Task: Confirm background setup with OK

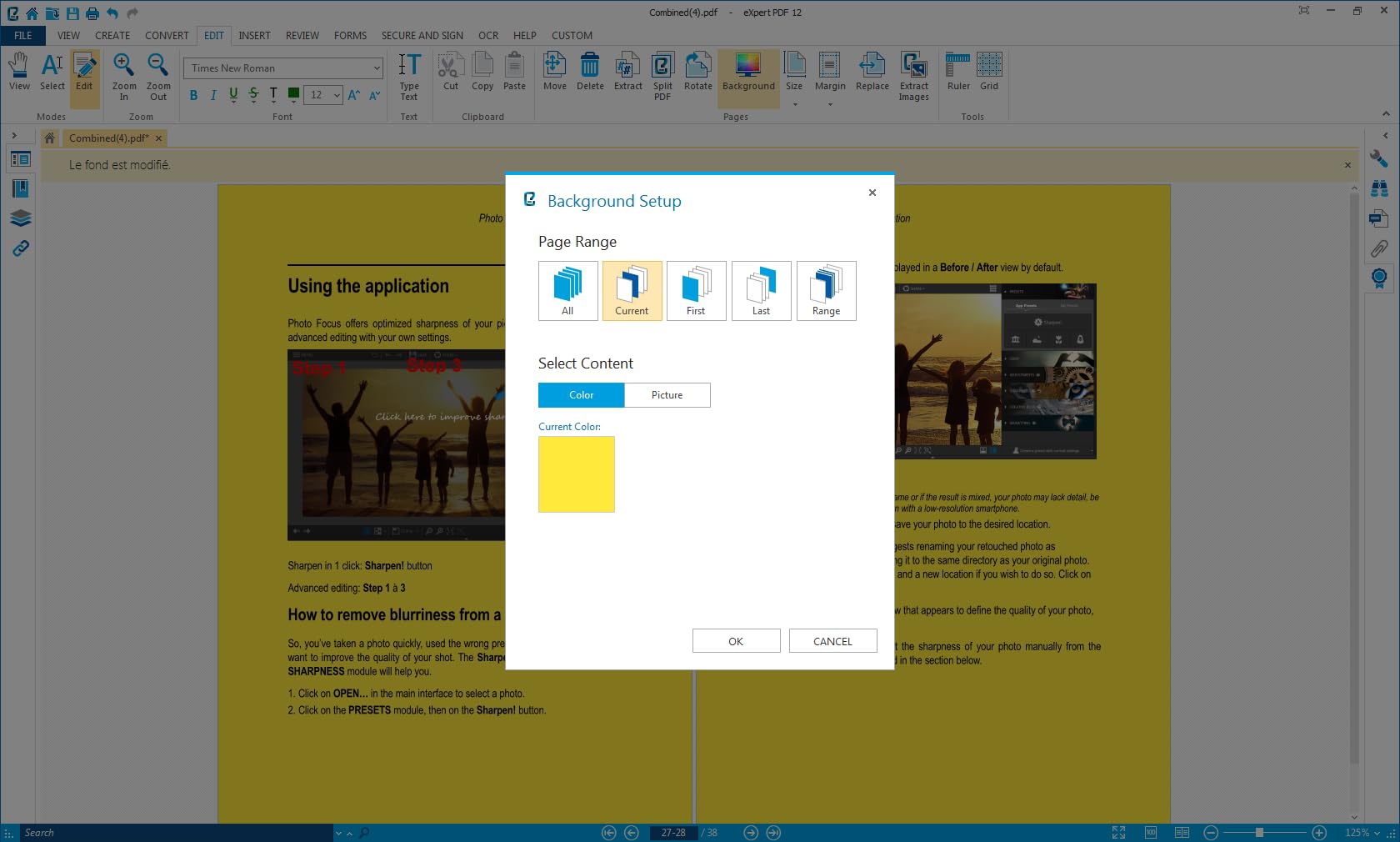Action: click(736, 641)
